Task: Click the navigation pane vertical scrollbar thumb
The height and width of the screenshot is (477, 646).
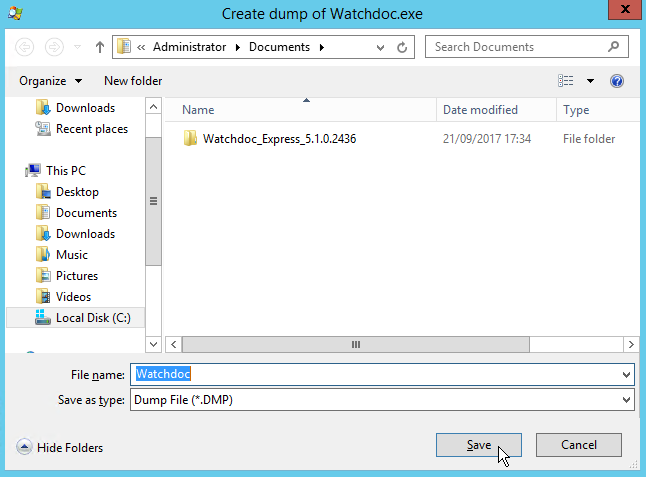Action: pyautogui.click(x=153, y=201)
